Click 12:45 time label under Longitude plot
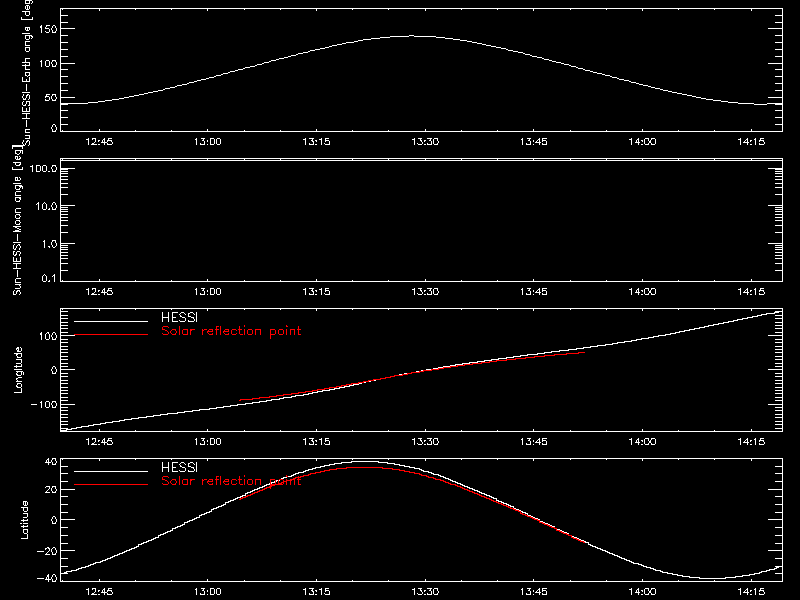The height and width of the screenshot is (600, 800). coord(99,442)
